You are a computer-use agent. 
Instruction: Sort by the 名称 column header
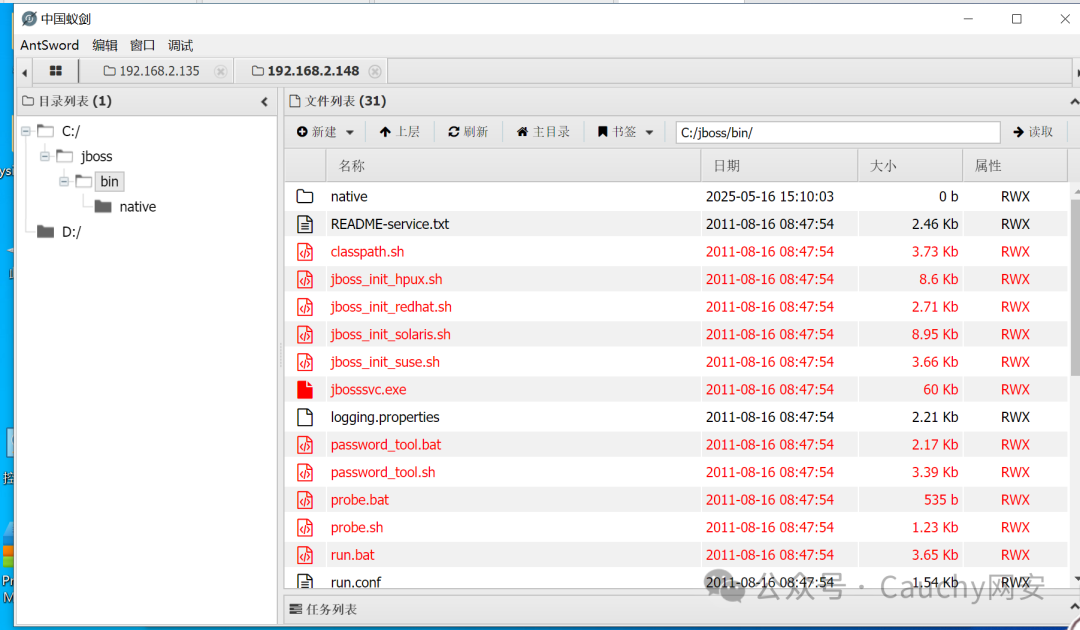point(513,166)
